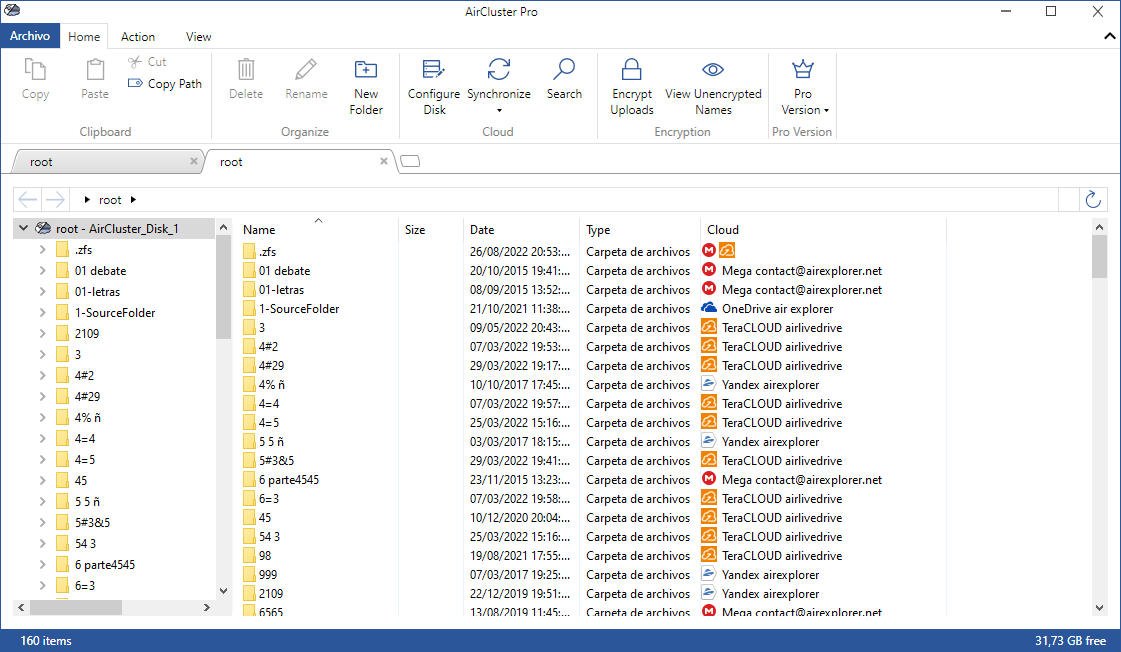Click the Copy Path icon
1121x652 pixels.
click(x=137, y=84)
